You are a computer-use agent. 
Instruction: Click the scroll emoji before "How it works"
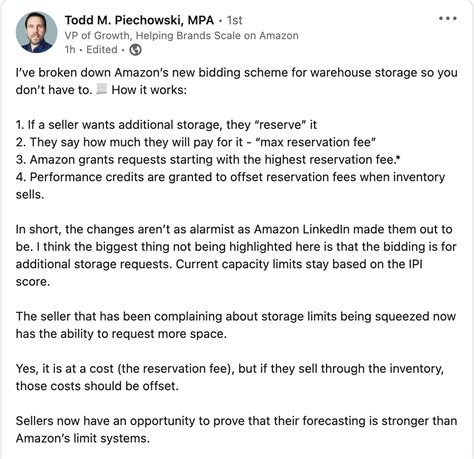(102, 89)
